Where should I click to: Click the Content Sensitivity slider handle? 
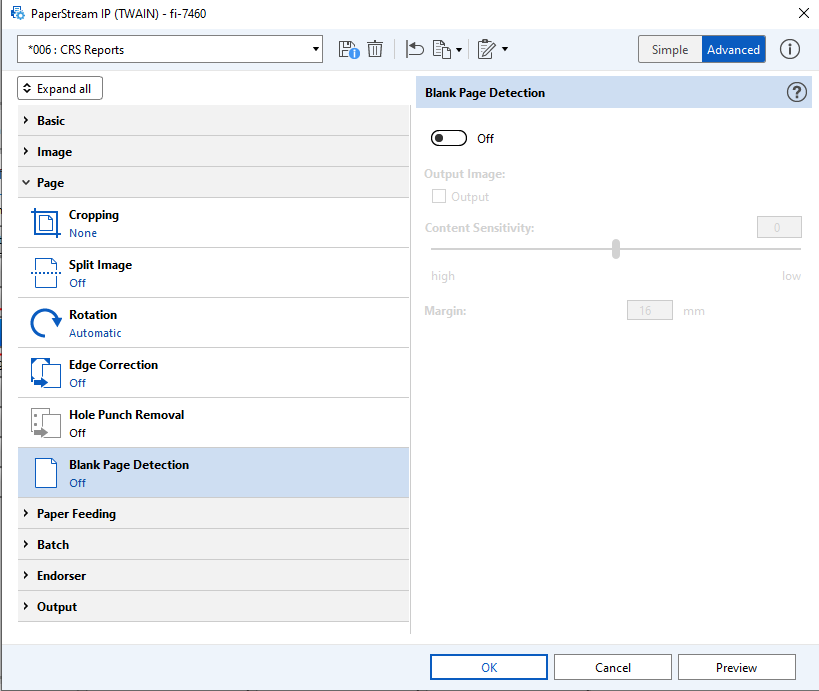[x=616, y=249]
